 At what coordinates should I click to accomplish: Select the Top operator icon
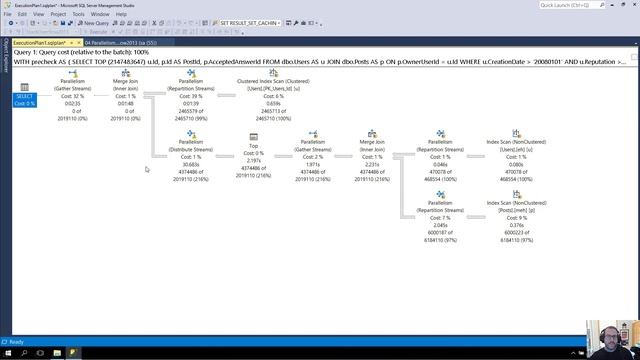coord(253,137)
